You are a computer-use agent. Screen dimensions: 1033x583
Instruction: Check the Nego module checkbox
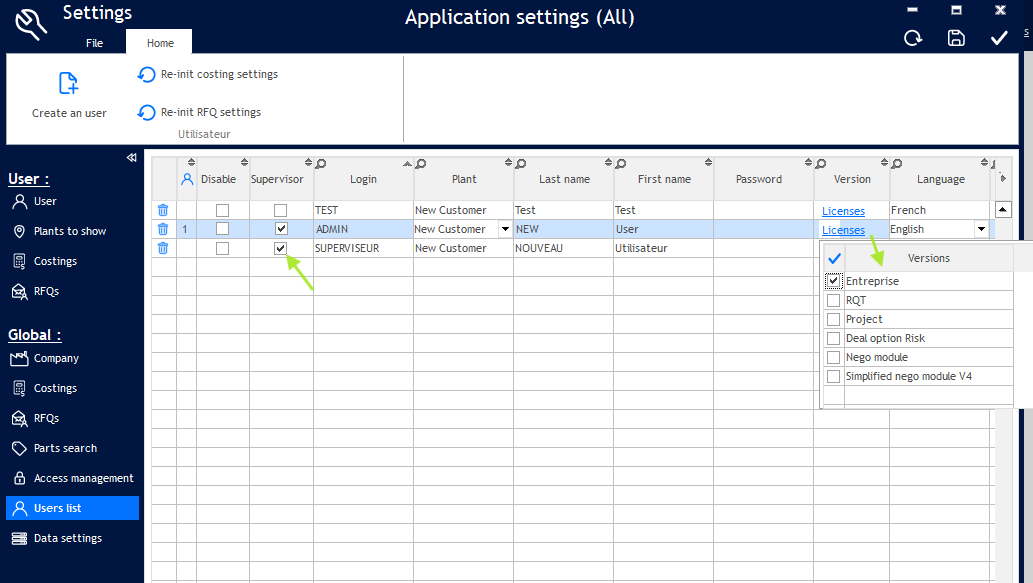click(833, 357)
